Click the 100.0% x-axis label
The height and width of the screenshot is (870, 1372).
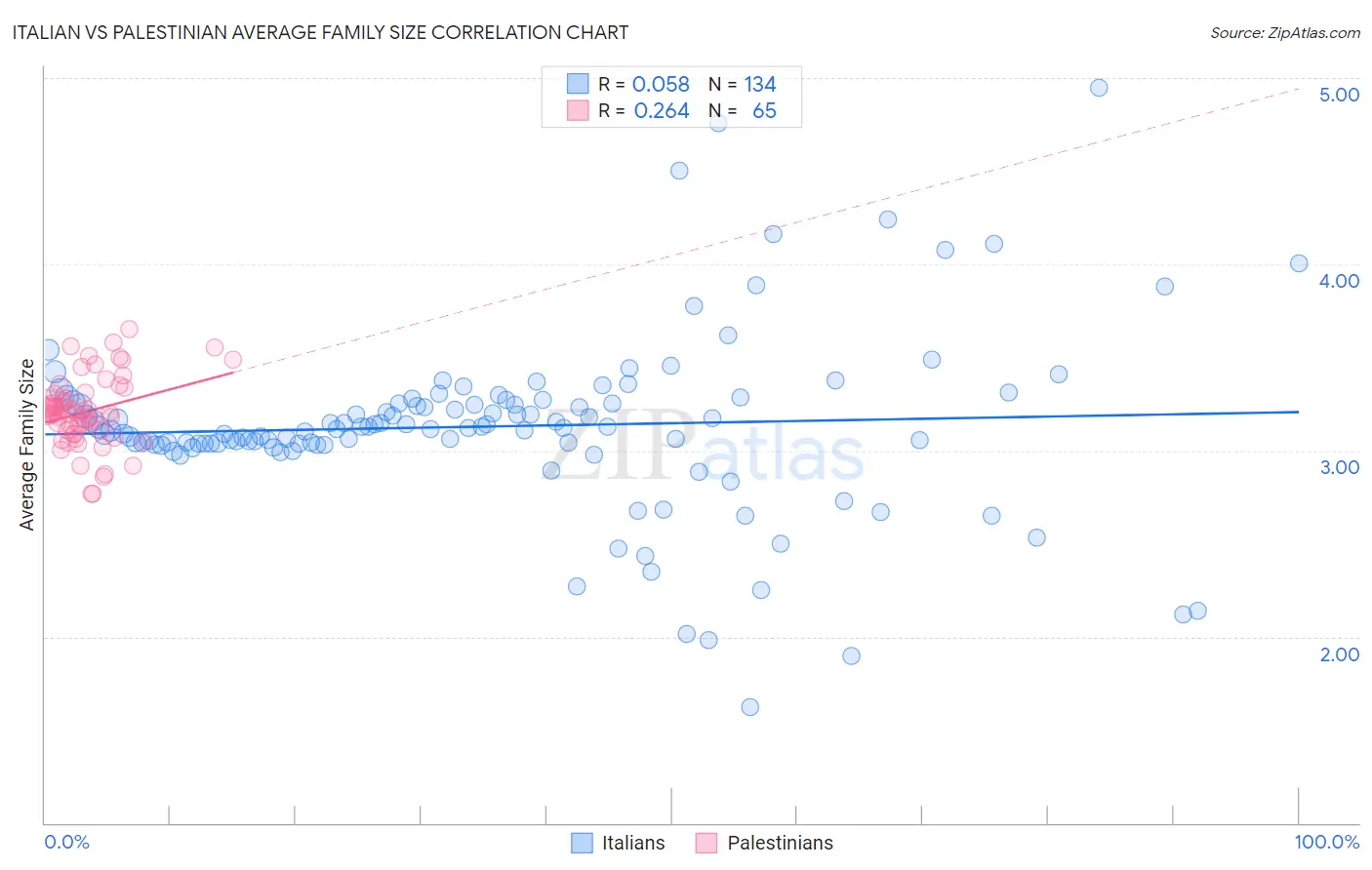1327,842
